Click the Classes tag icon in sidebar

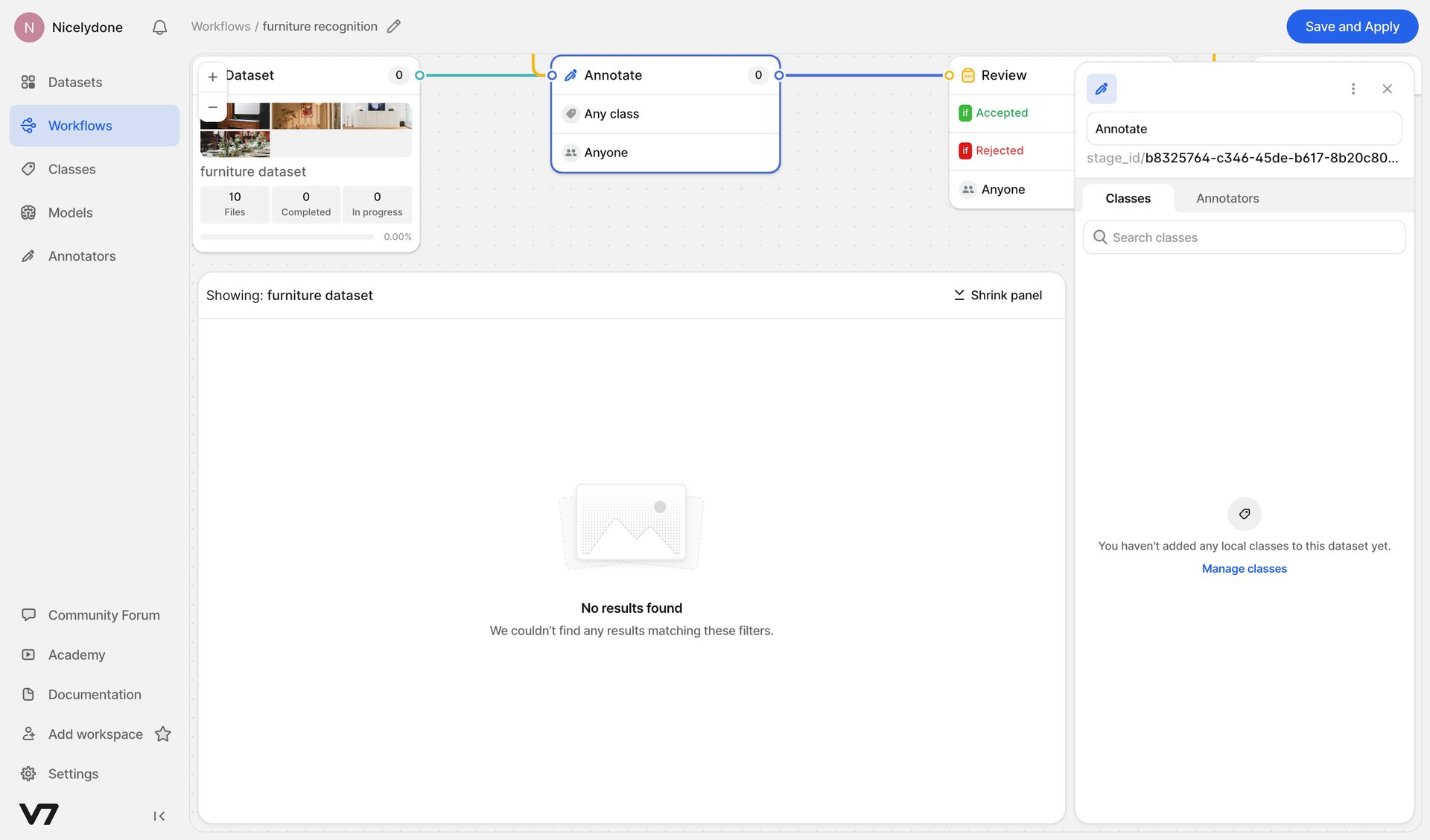coord(28,169)
